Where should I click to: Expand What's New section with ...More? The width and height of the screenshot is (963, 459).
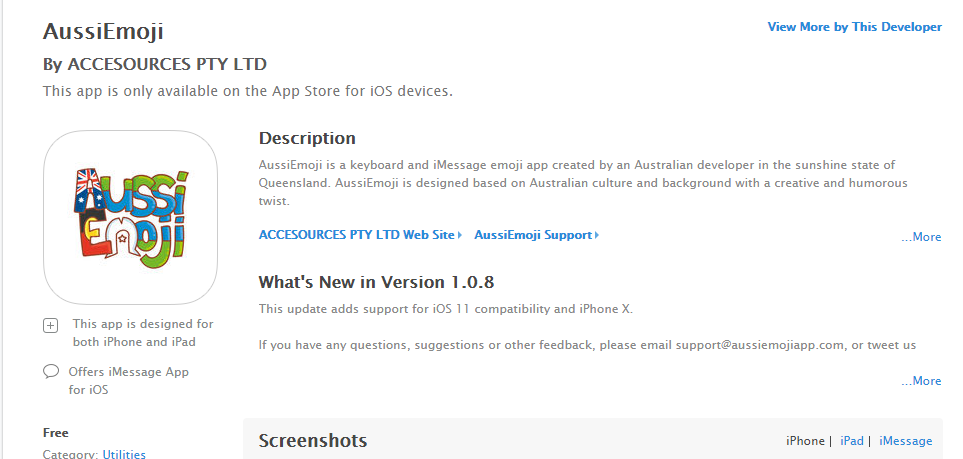pos(921,381)
